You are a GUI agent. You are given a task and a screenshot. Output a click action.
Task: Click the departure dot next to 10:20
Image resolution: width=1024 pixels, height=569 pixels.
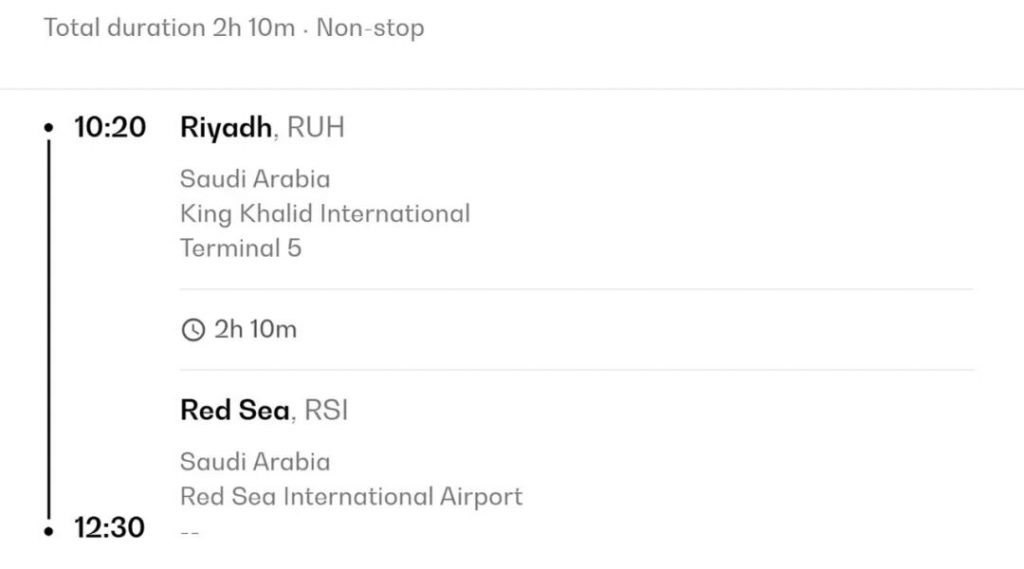point(48,128)
